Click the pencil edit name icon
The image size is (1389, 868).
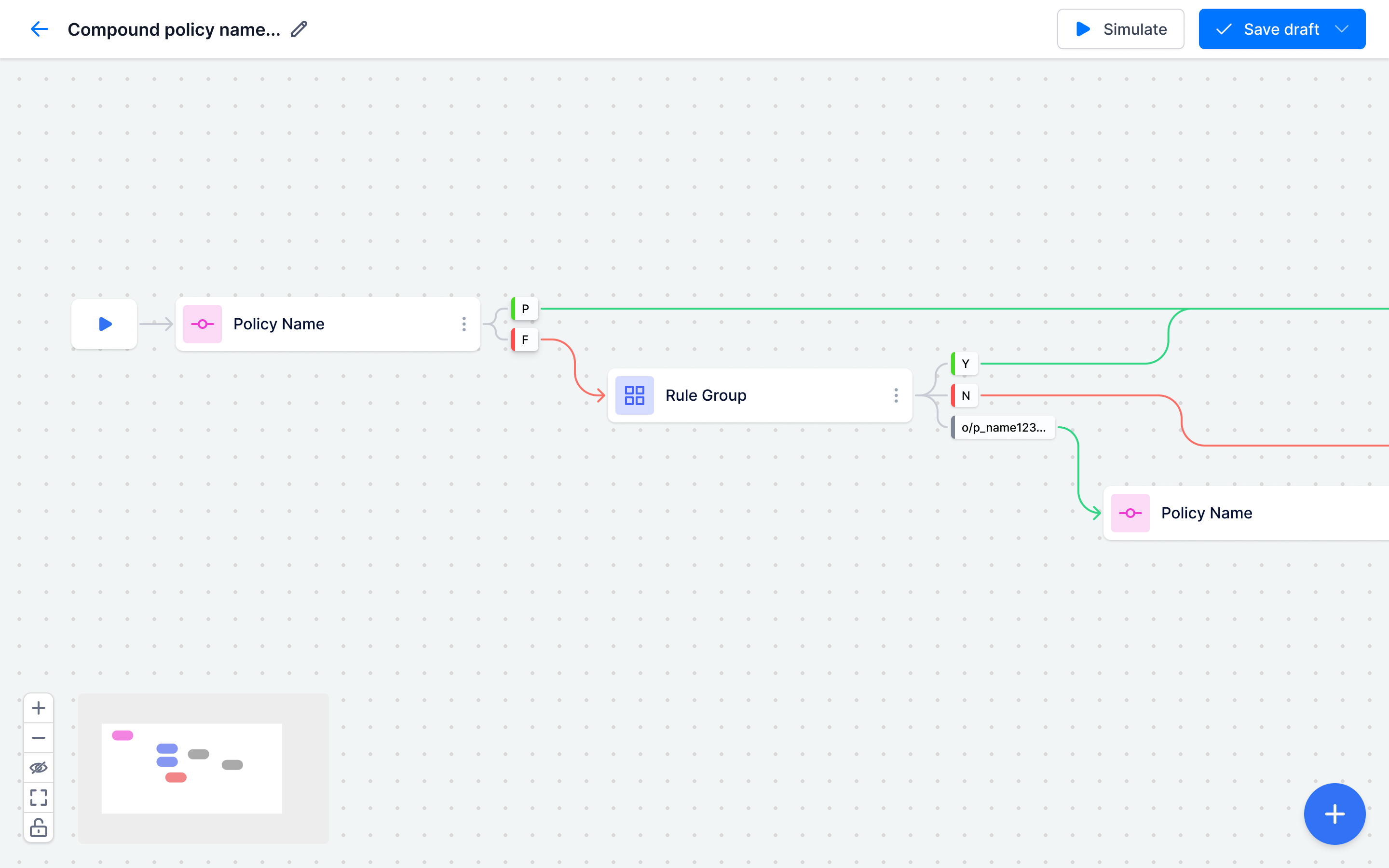[x=299, y=29]
